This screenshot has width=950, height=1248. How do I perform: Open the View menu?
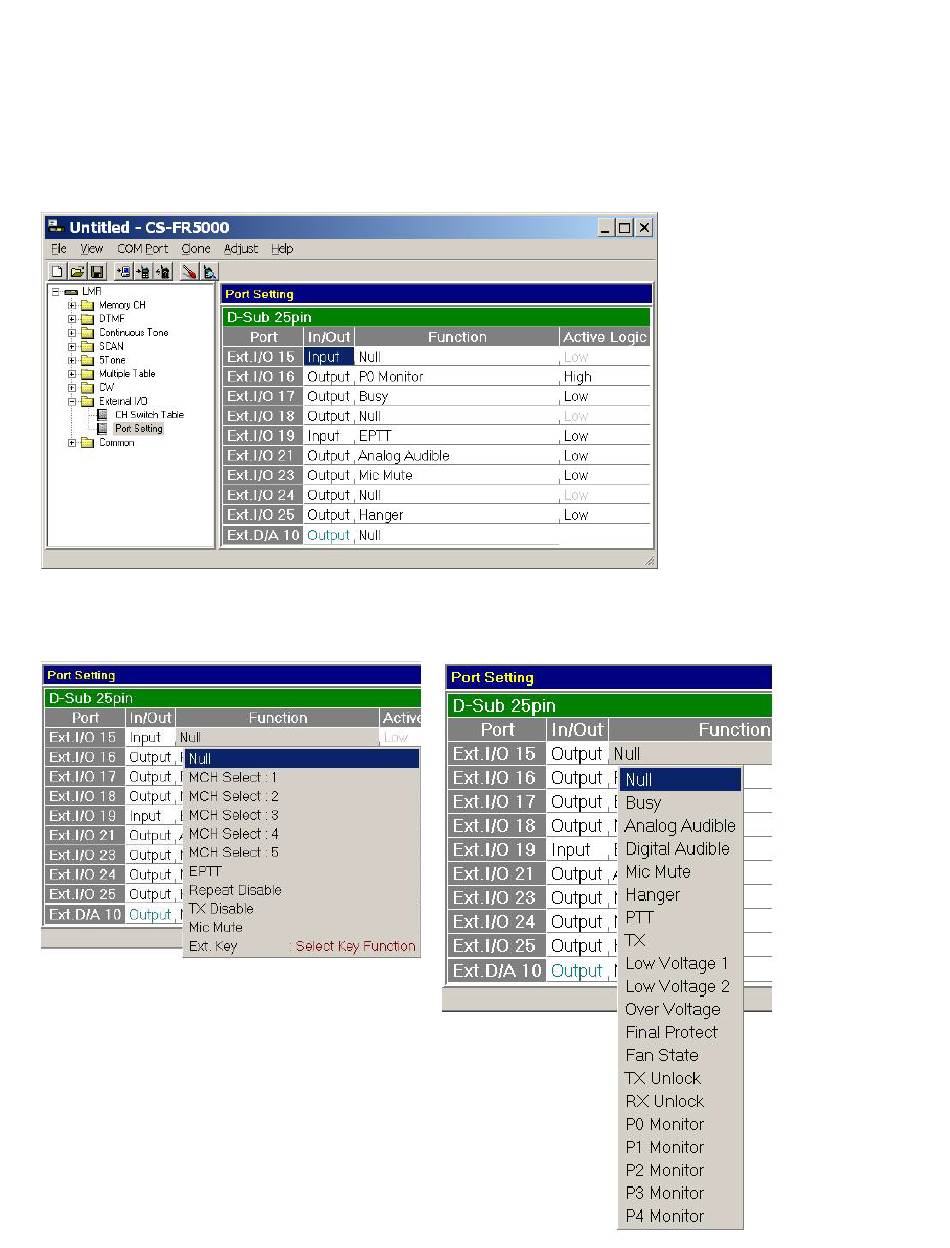pyautogui.click(x=92, y=249)
